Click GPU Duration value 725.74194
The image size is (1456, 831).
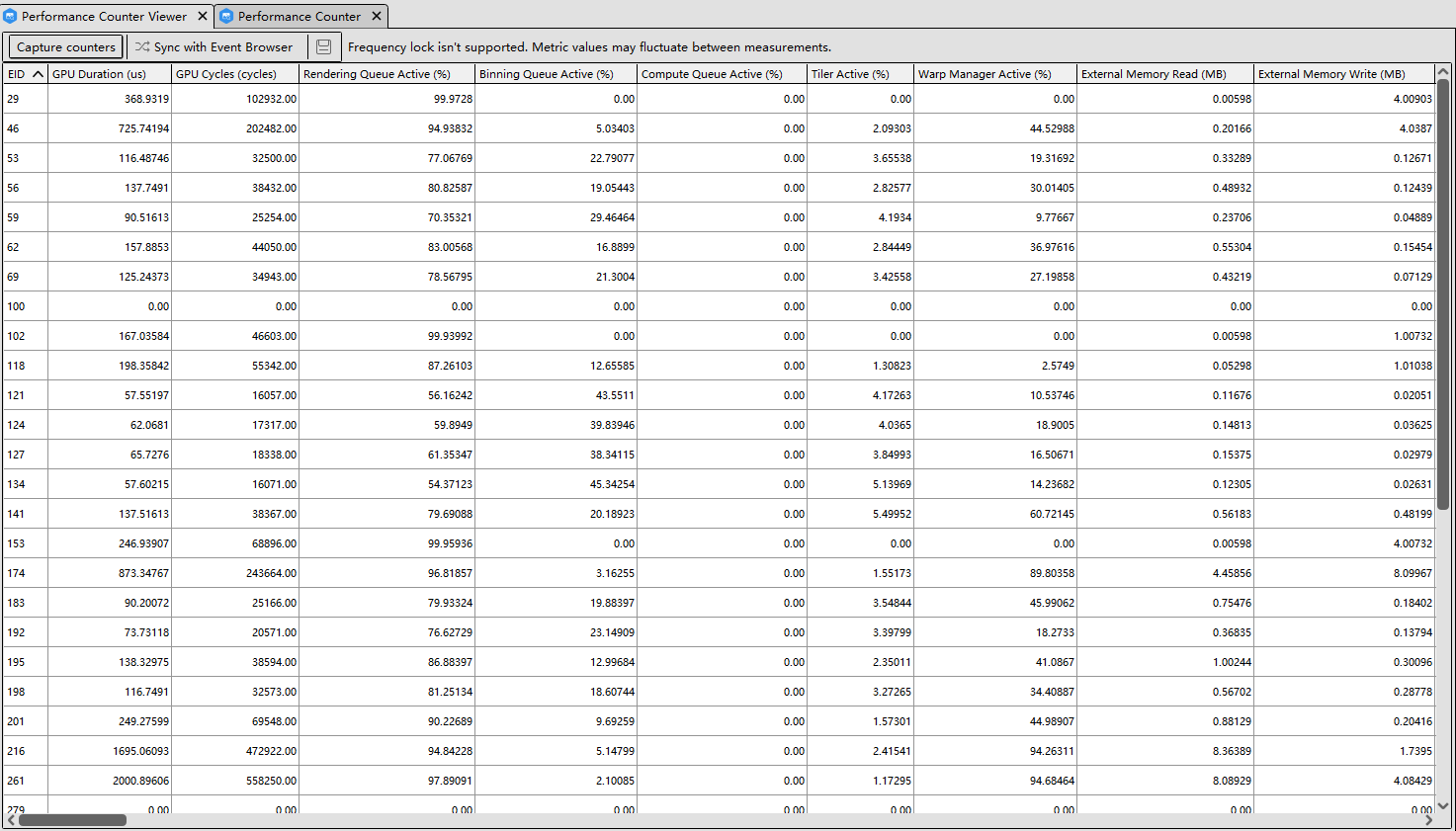(143, 128)
